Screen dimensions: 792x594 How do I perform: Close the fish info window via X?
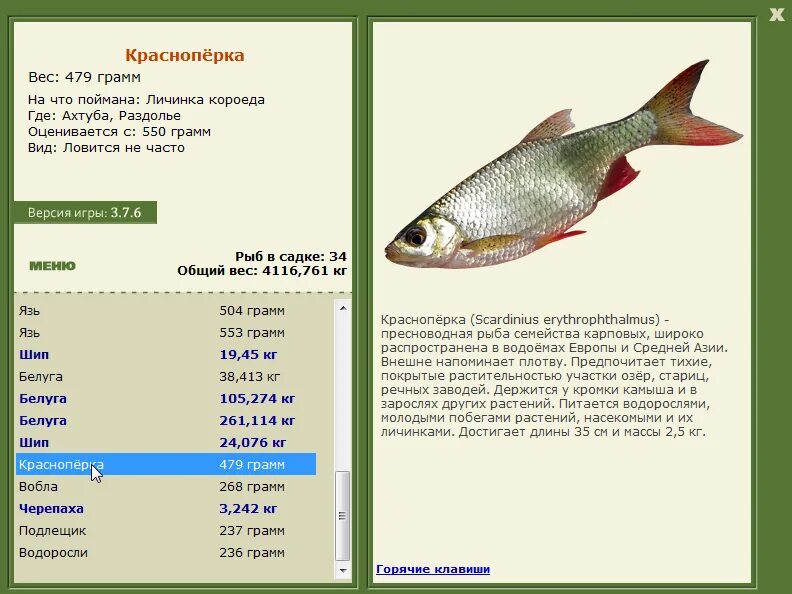[x=776, y=14]
